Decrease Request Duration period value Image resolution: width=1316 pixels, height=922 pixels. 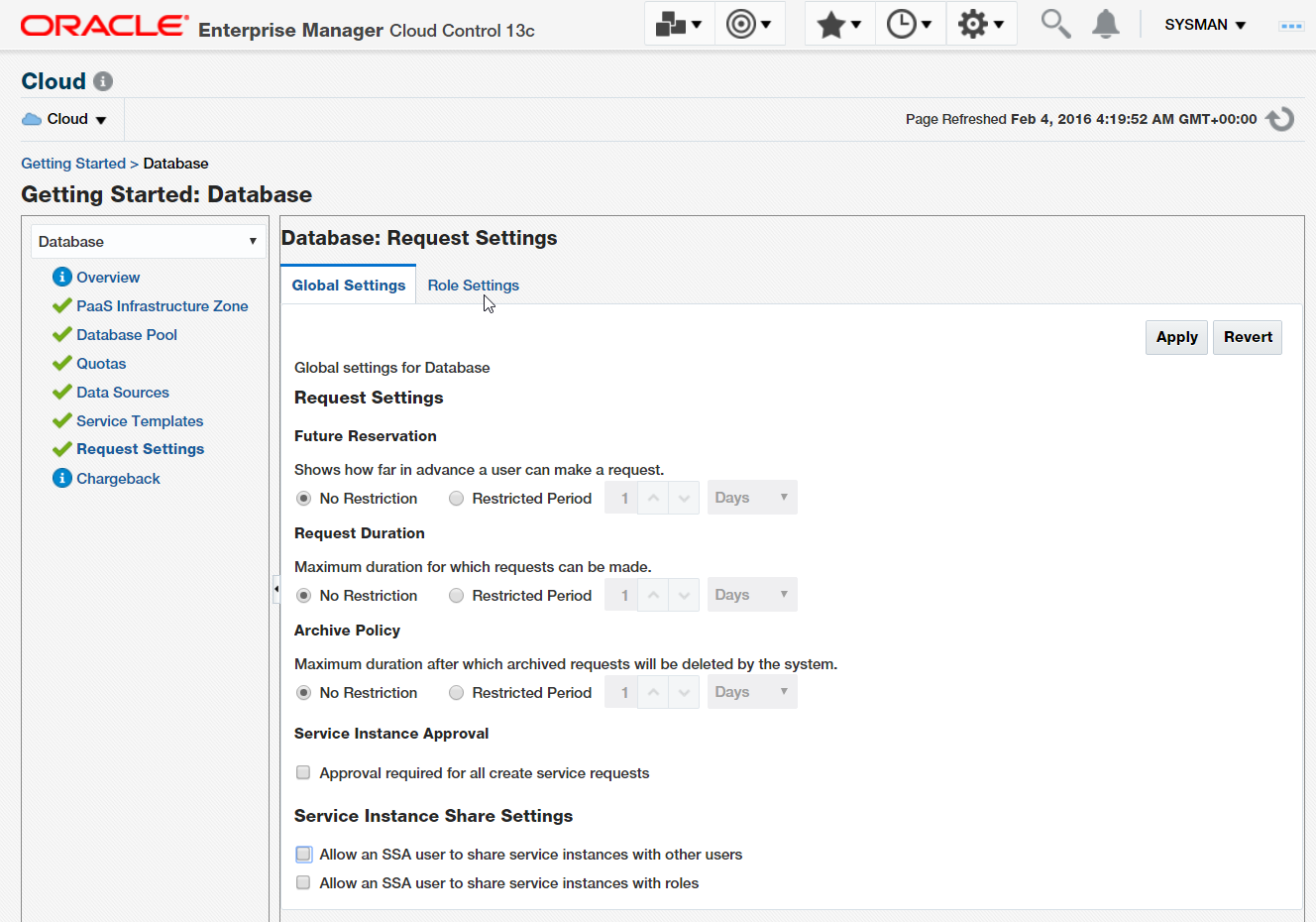point(684,595)
